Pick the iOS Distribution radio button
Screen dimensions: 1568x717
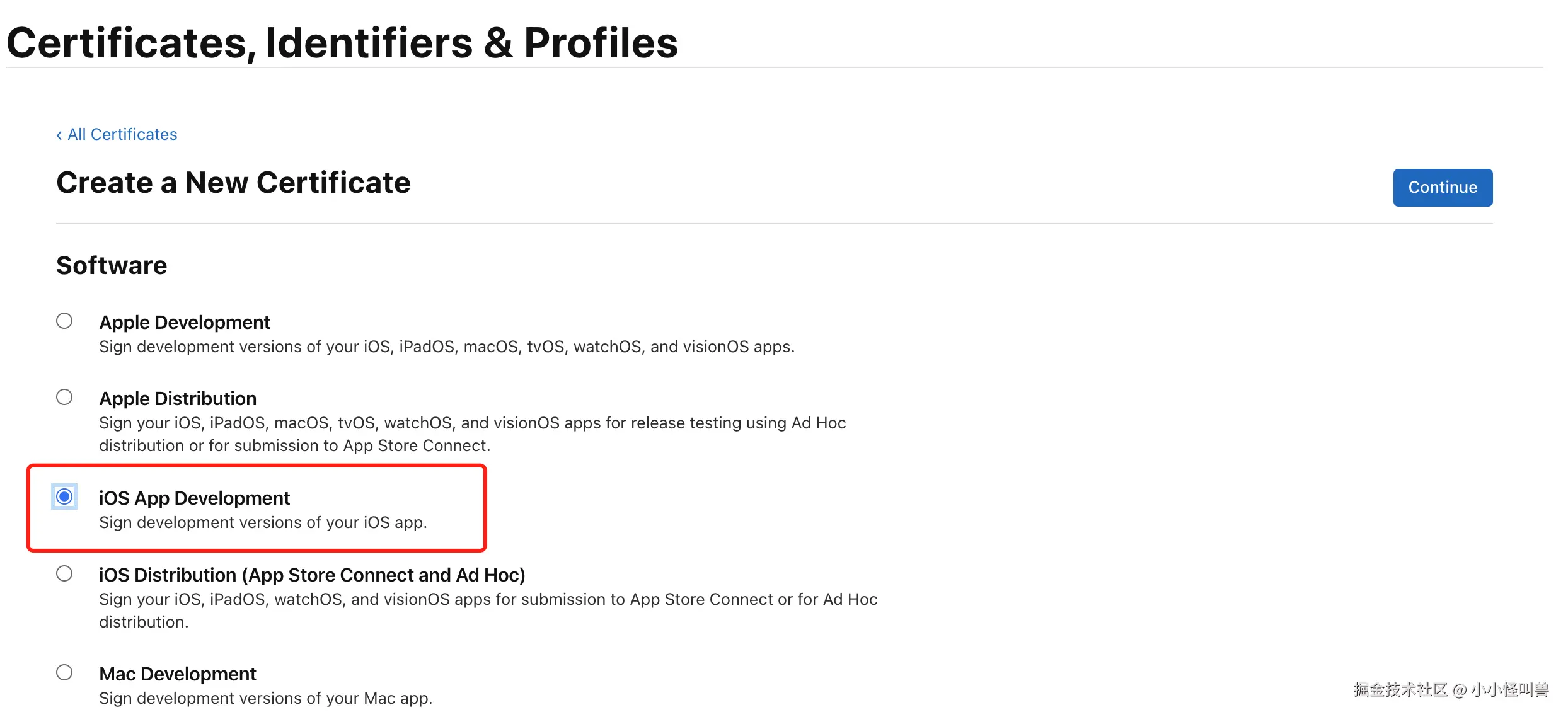pyautogui.click(x=64, y=573)
